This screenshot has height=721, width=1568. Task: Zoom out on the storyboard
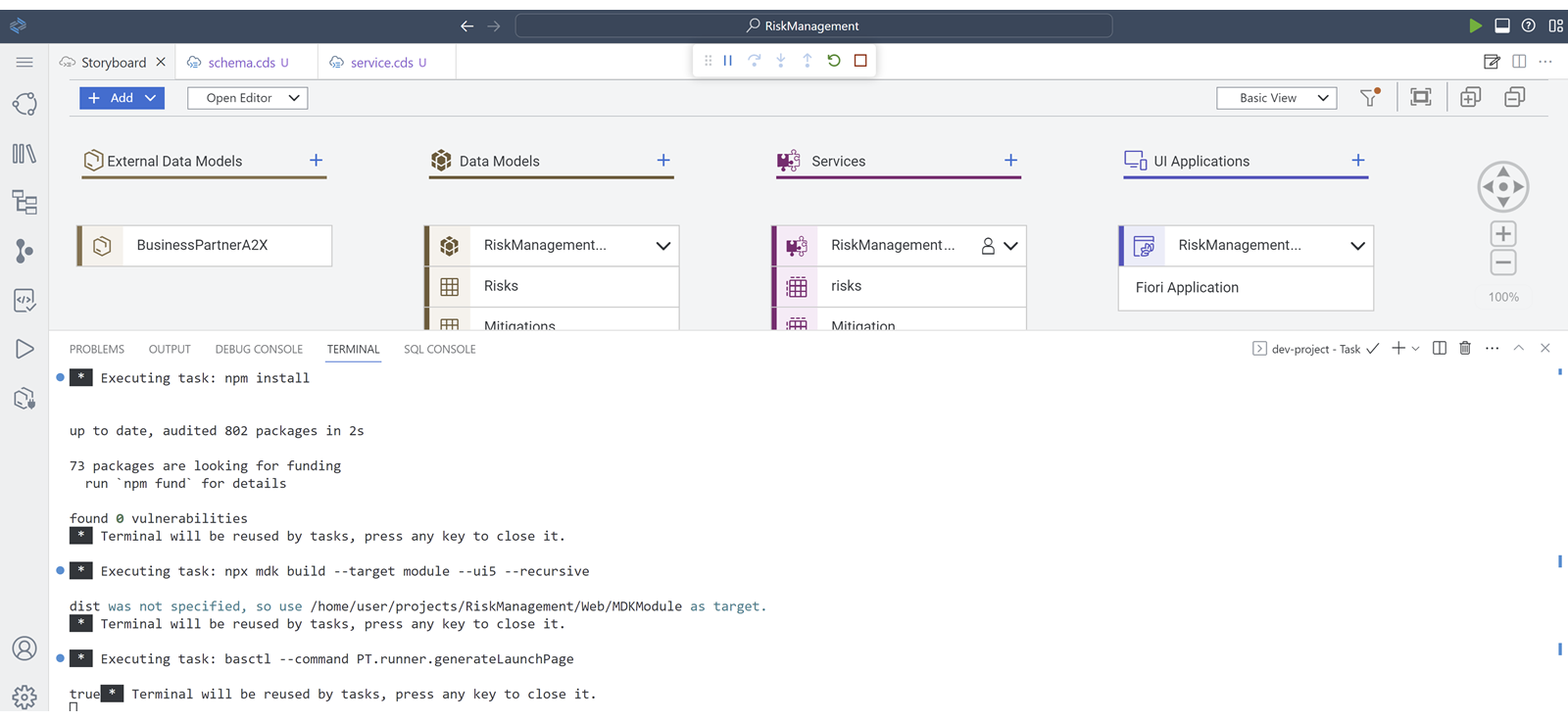tap(1503, 263)
